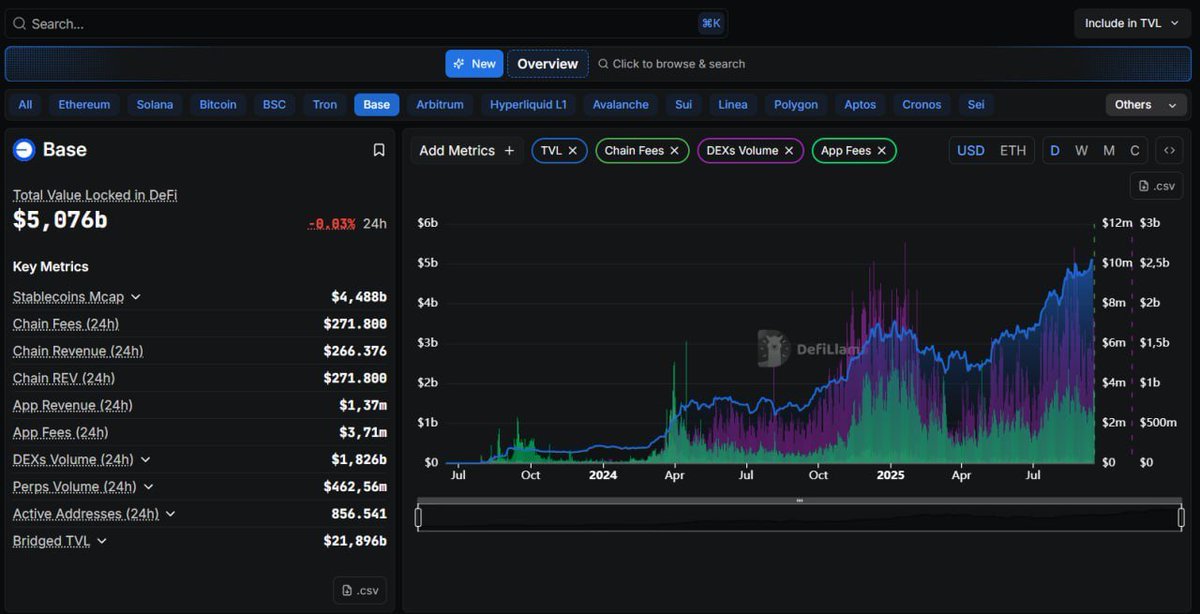1200x614 pixels.
Task: Click the left handle of range slider
Action: pos(418,517)
